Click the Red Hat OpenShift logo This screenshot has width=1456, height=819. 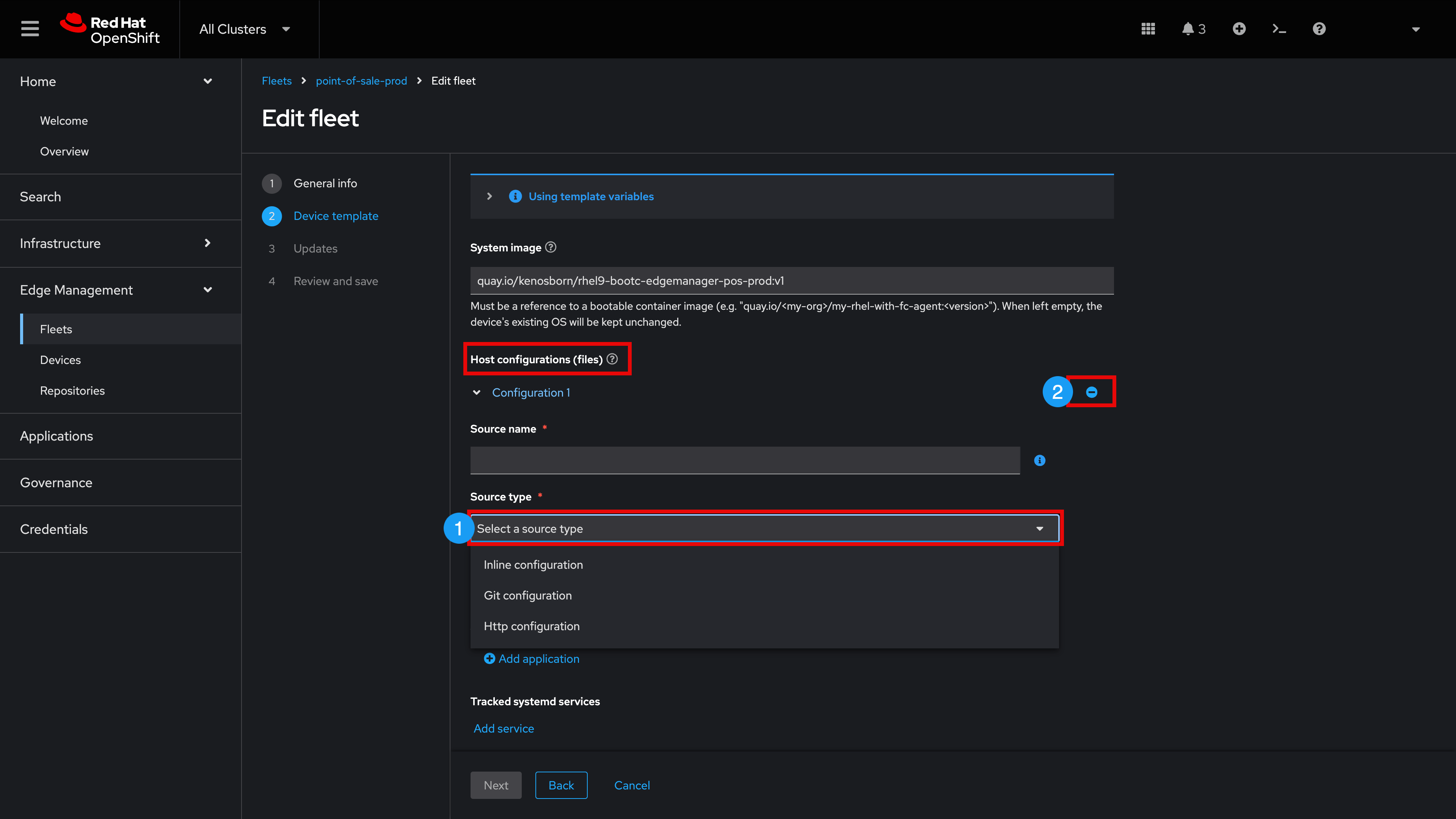pyautogui.click(x=110, y=29)
